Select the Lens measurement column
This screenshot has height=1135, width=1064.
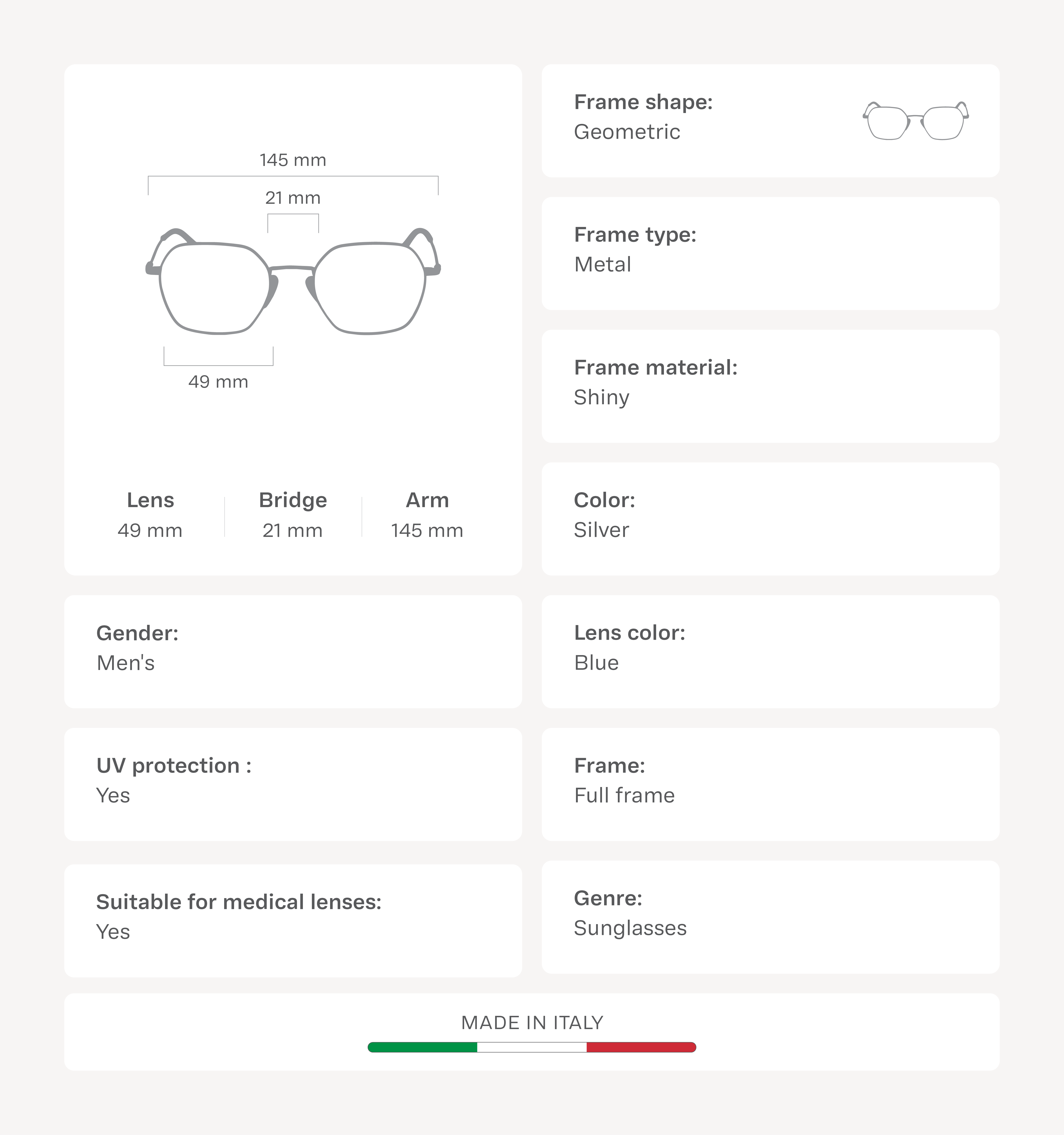tap(150, 515)
